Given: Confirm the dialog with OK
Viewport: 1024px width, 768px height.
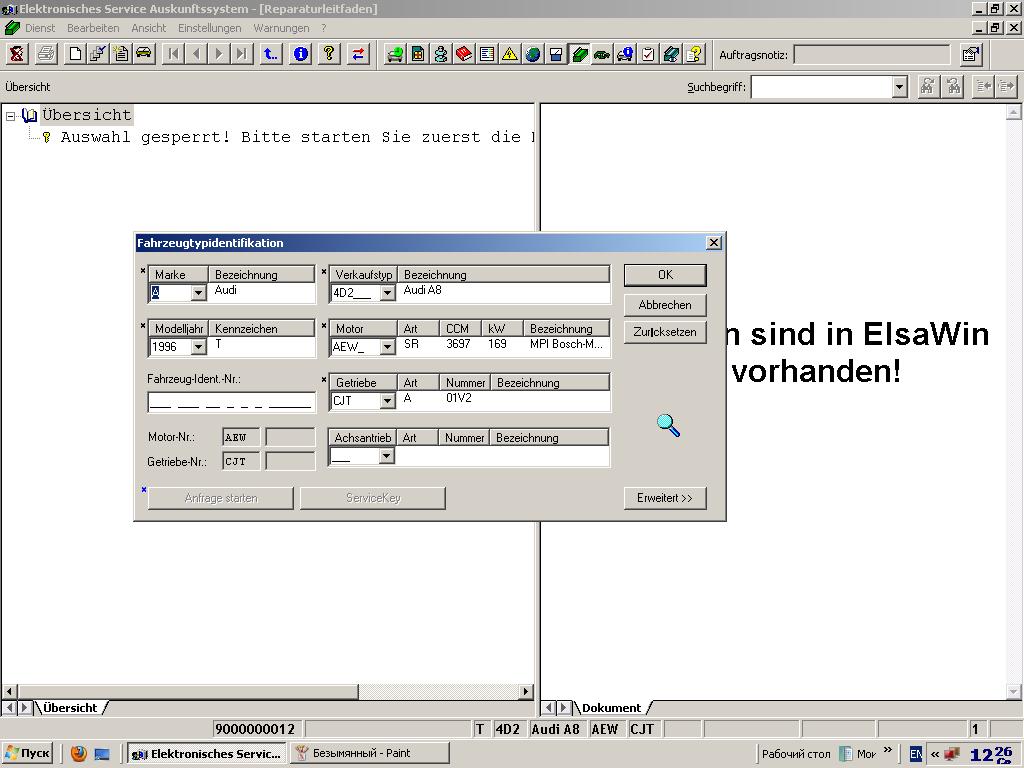Looking at the screenshot, I should [x=665, y=275].
